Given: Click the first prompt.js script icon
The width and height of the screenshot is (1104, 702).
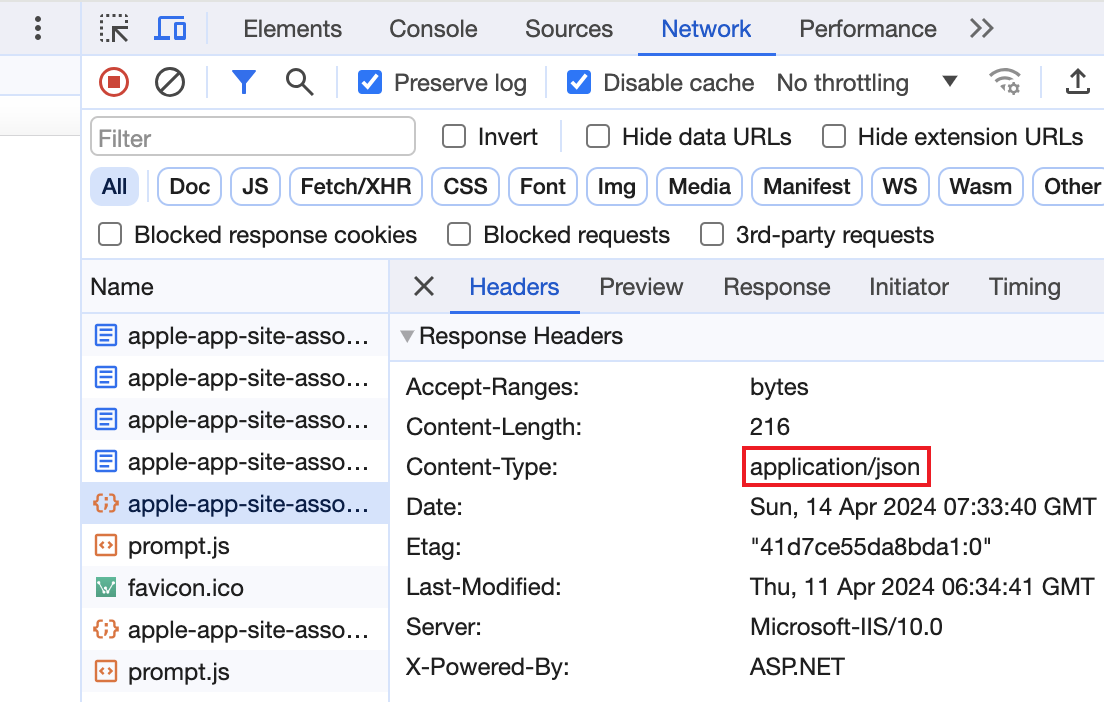Looking at the screenshot, I should [x=106, y=546].
